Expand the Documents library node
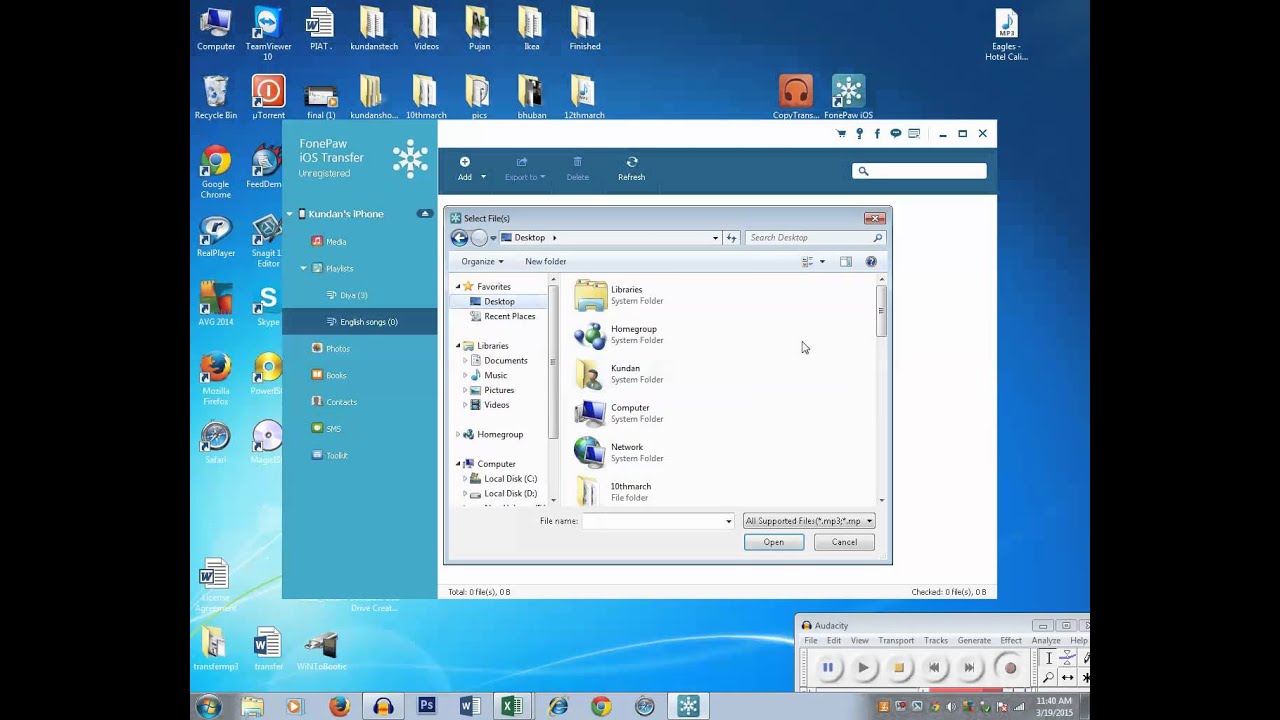This screenshot has height=720, width=1280. coord(465,361)
